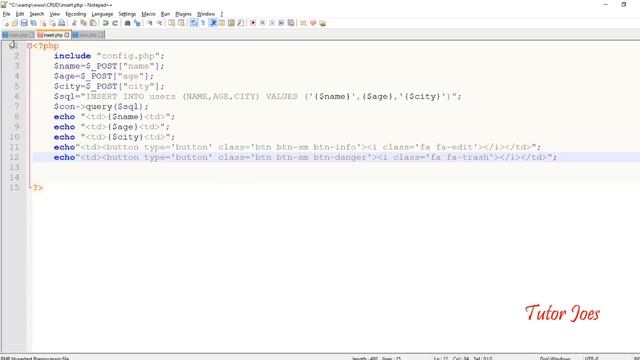Toggle the Indent Guide icon
Image resolution: width=640 pixels, height=360 pixels.
pyautogui.click(x=213, y=23)
